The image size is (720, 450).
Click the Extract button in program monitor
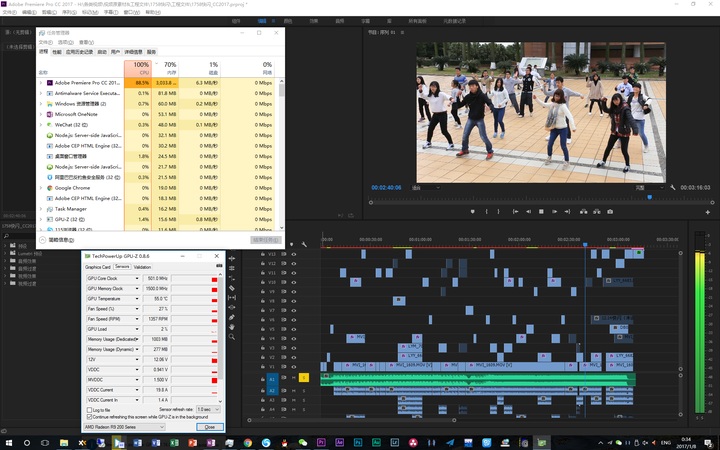tap(596, 212)
